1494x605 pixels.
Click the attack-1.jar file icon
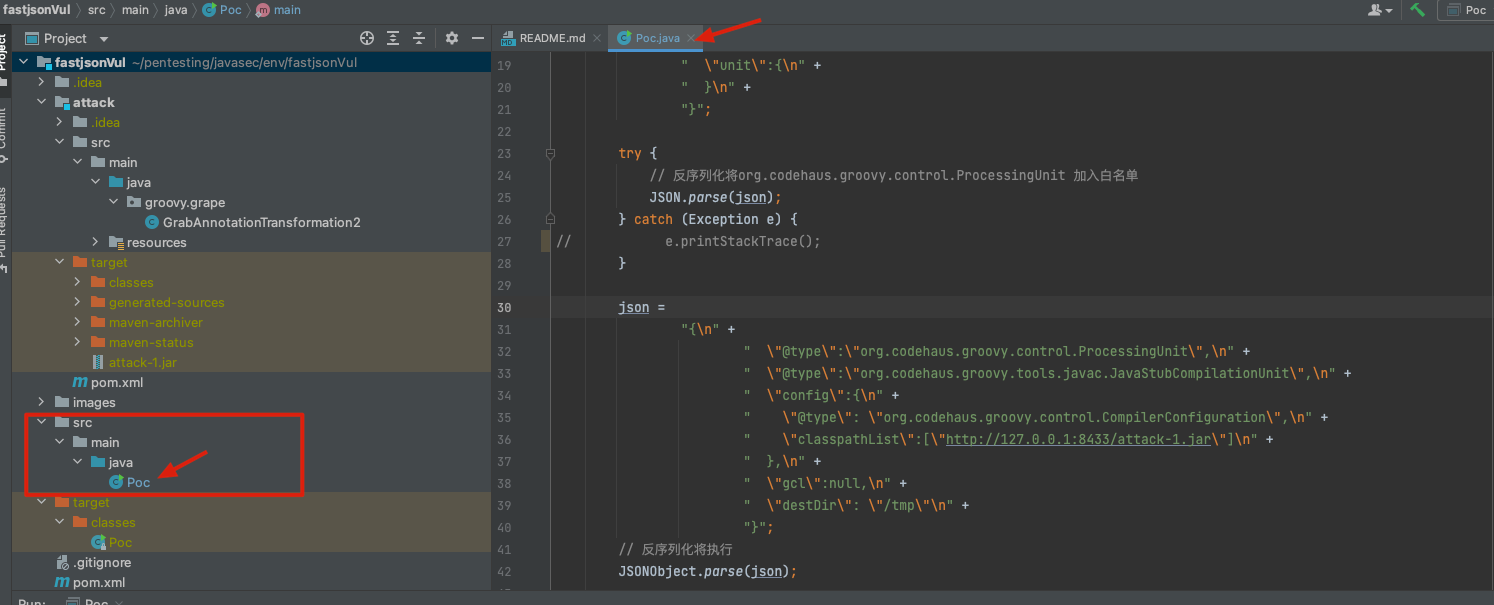pyautogui.click(x=97, y=362)
